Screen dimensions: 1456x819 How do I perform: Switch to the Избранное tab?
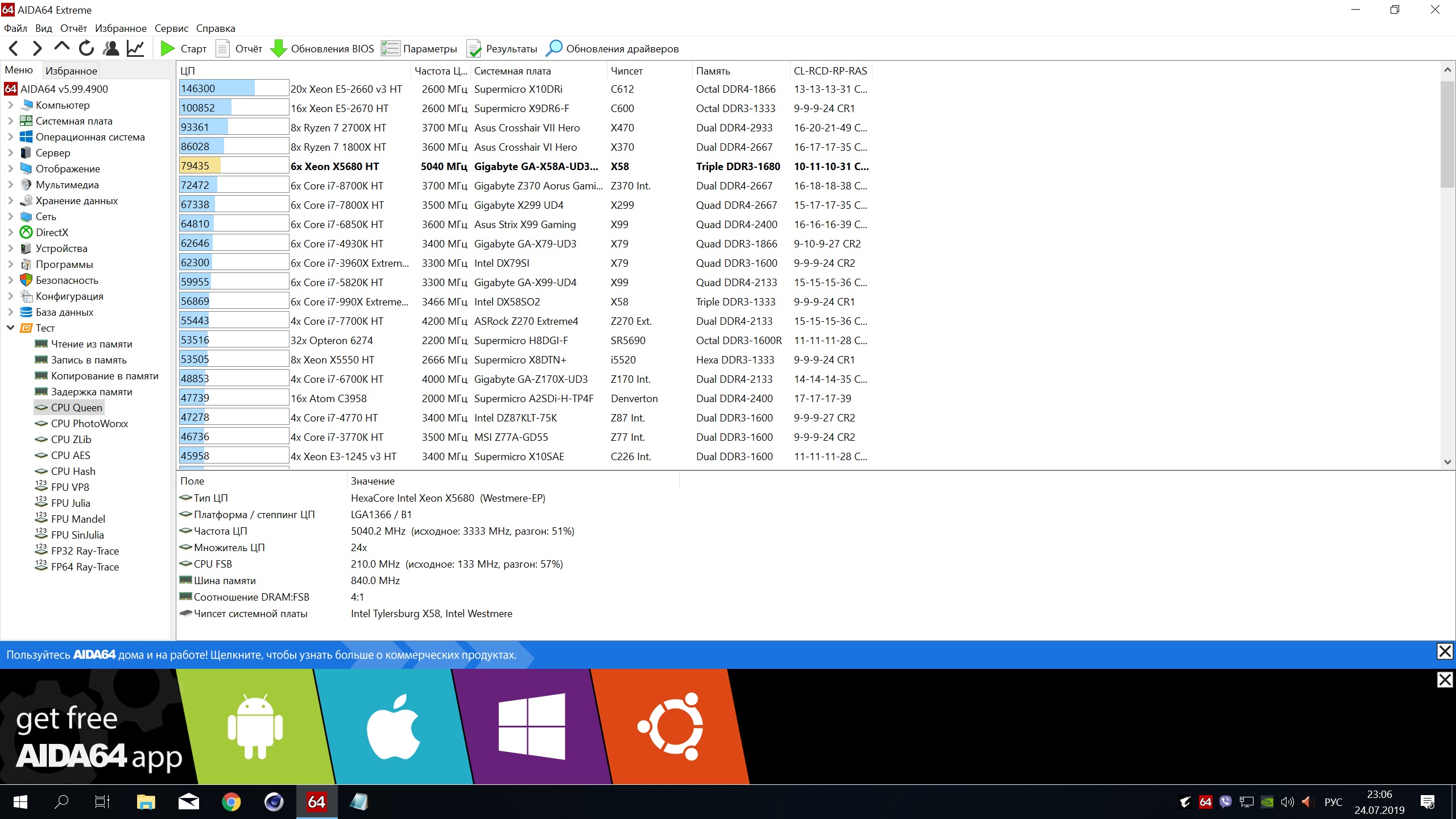(71, 71)
